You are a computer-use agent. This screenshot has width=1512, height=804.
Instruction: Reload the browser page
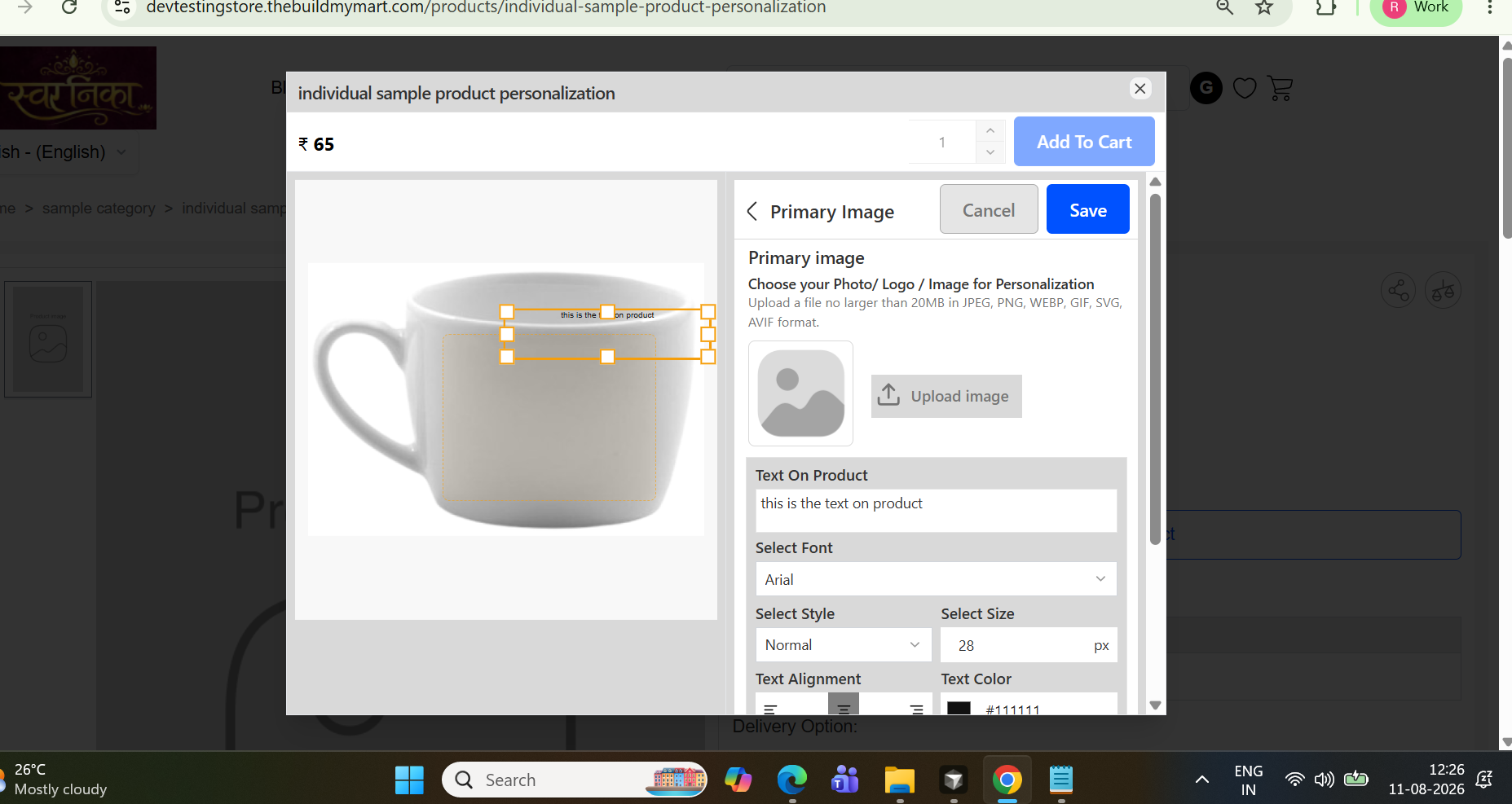click(x=70, y=7)
